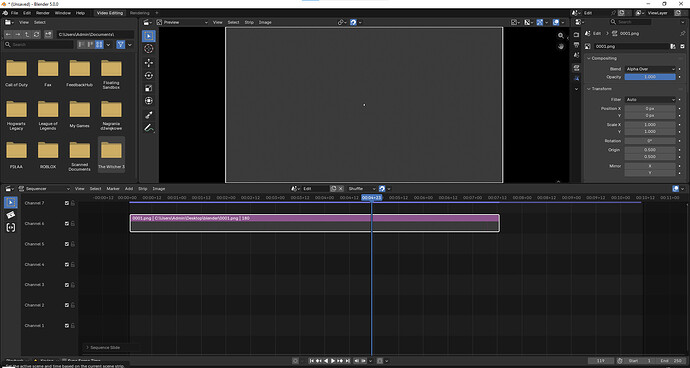The image size is (690, 368).
Task: Select the Box select tool in Preview toolbar
Action: pos(149,36)
